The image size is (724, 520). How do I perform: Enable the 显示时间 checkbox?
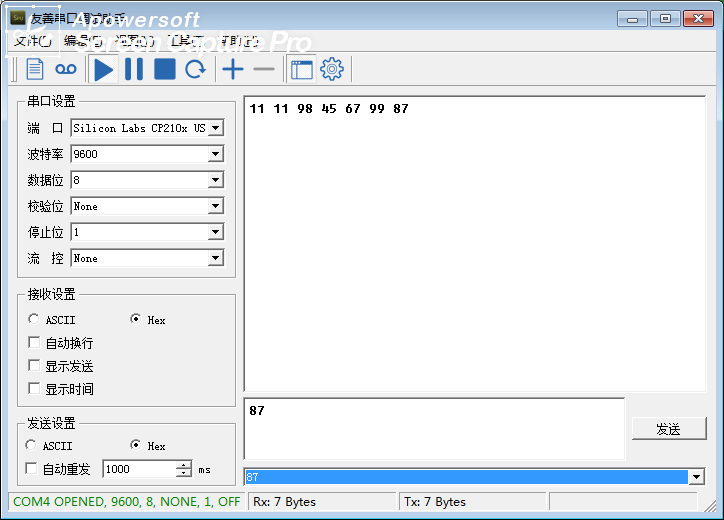tap(34, 388)
